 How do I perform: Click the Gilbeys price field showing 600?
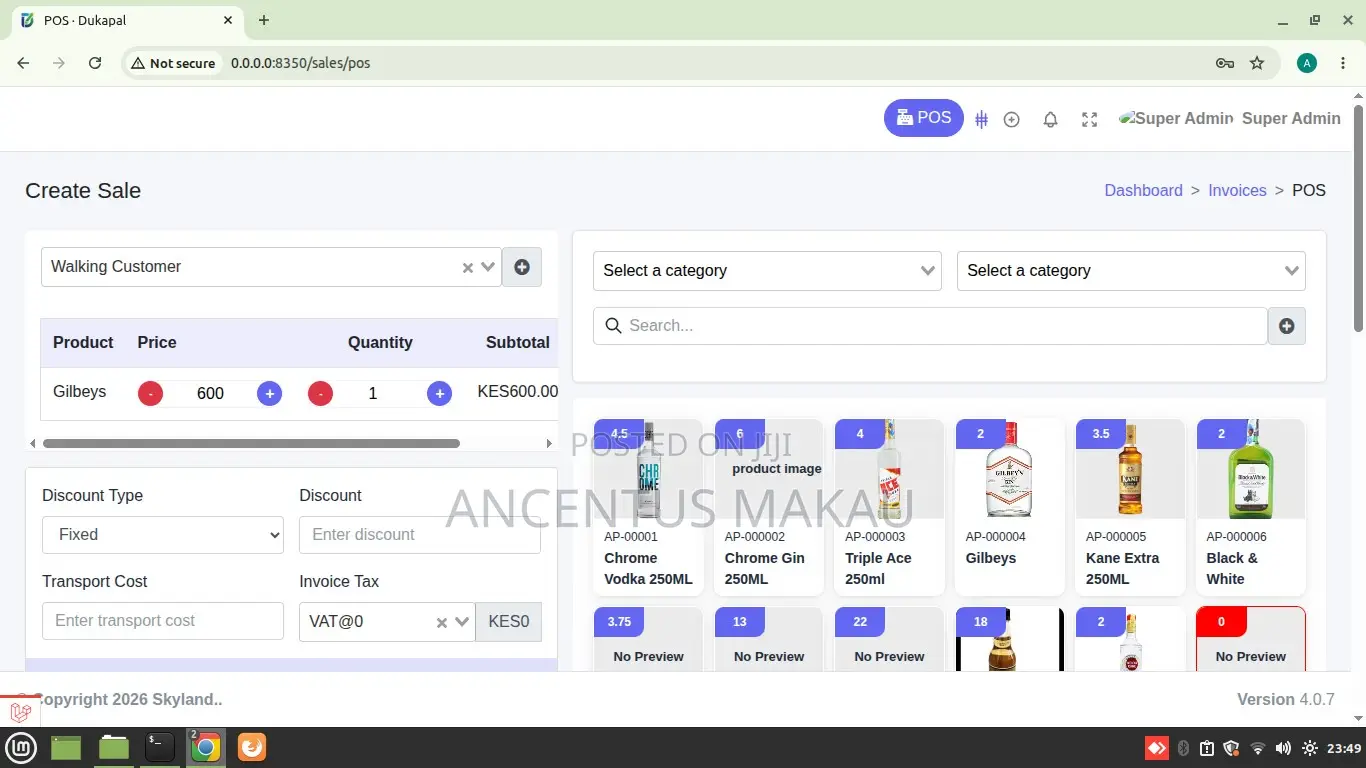click(210, 393)
